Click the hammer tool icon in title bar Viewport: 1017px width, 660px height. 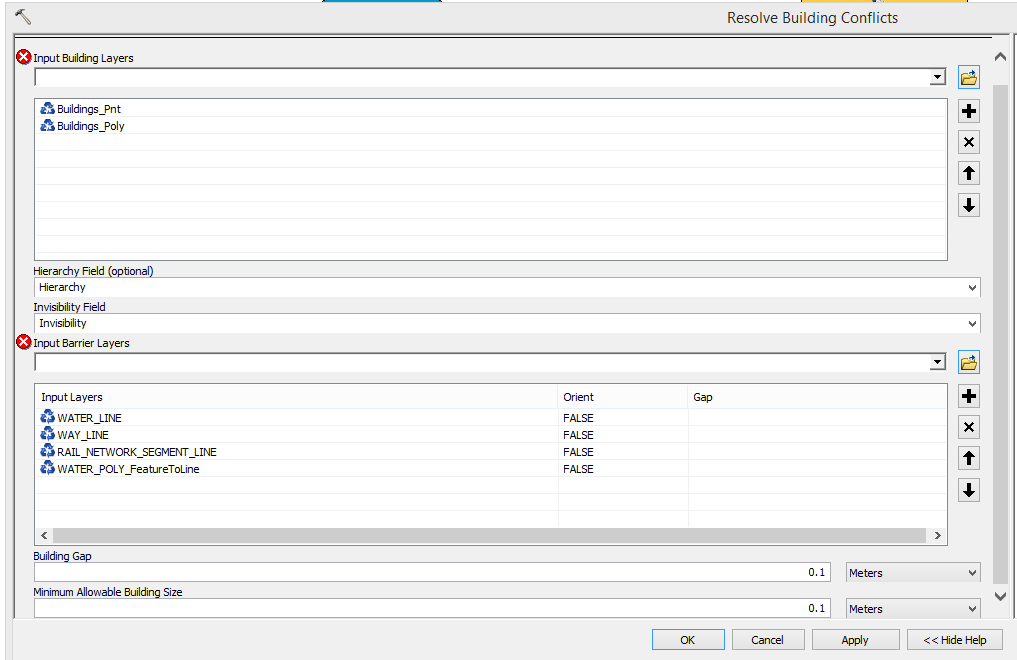coord(23,16)
